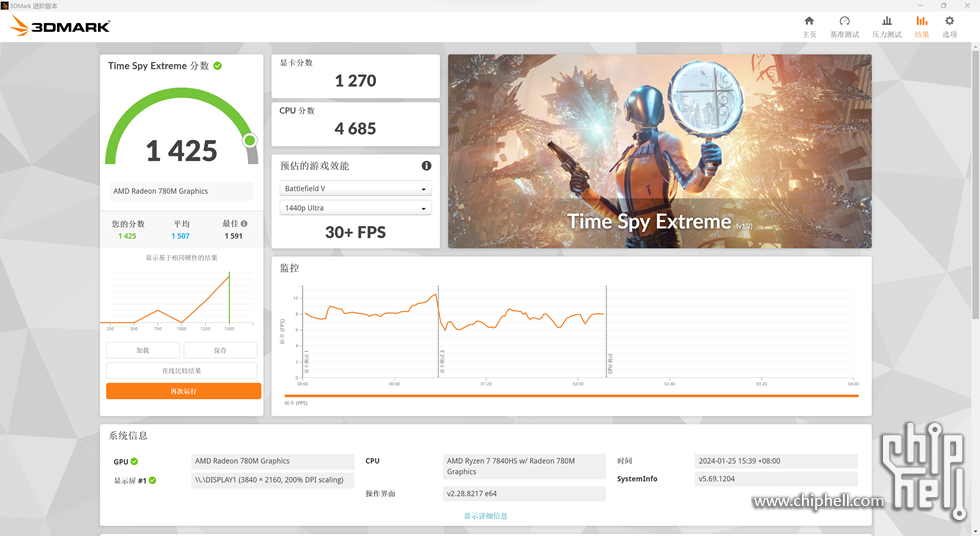Click the vertical scrollbar on the right
Image resolution: width=980 pixels, height=536 pixels.
click(x=975, y=187)
